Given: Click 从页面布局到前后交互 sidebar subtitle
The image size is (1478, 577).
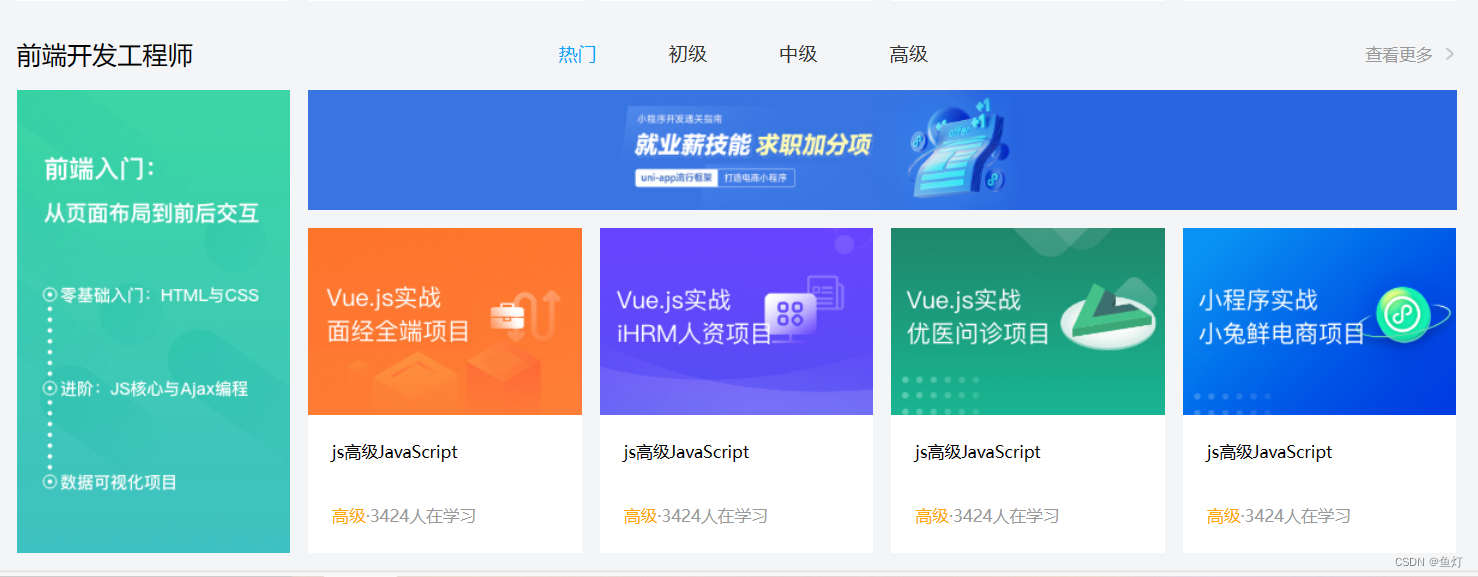Looking at the screenshot, I should pos(151,213).
